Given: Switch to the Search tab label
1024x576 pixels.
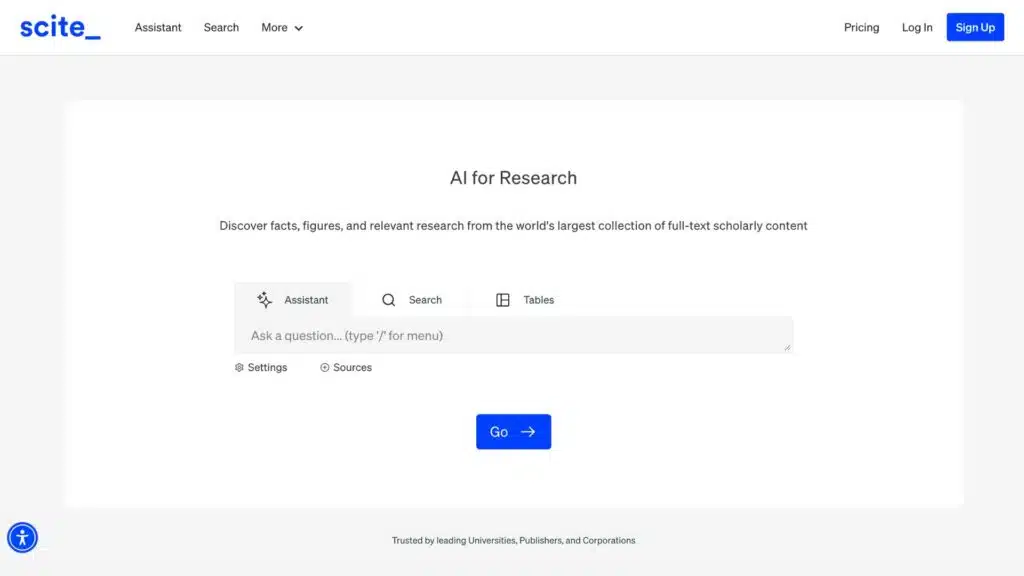Looking at the screenshot, I should coord(425,300).
